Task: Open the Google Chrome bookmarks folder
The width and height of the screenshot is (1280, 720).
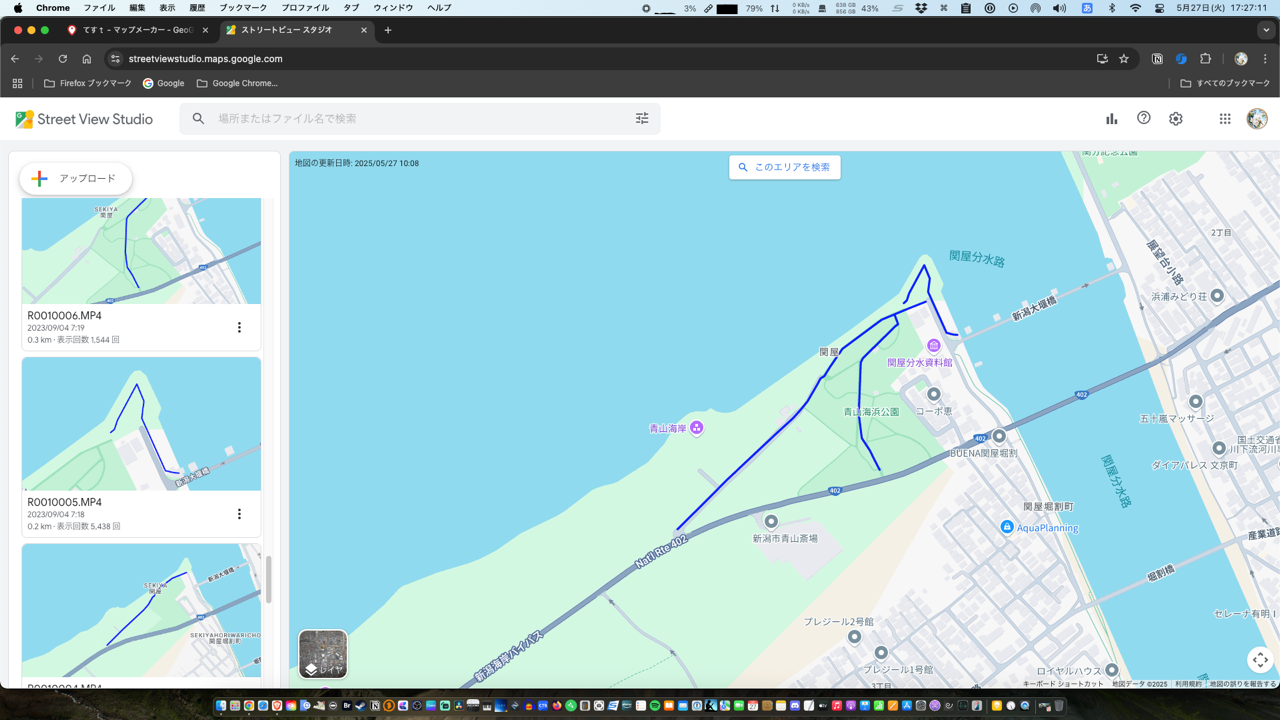Action: (x=237, y=83)
